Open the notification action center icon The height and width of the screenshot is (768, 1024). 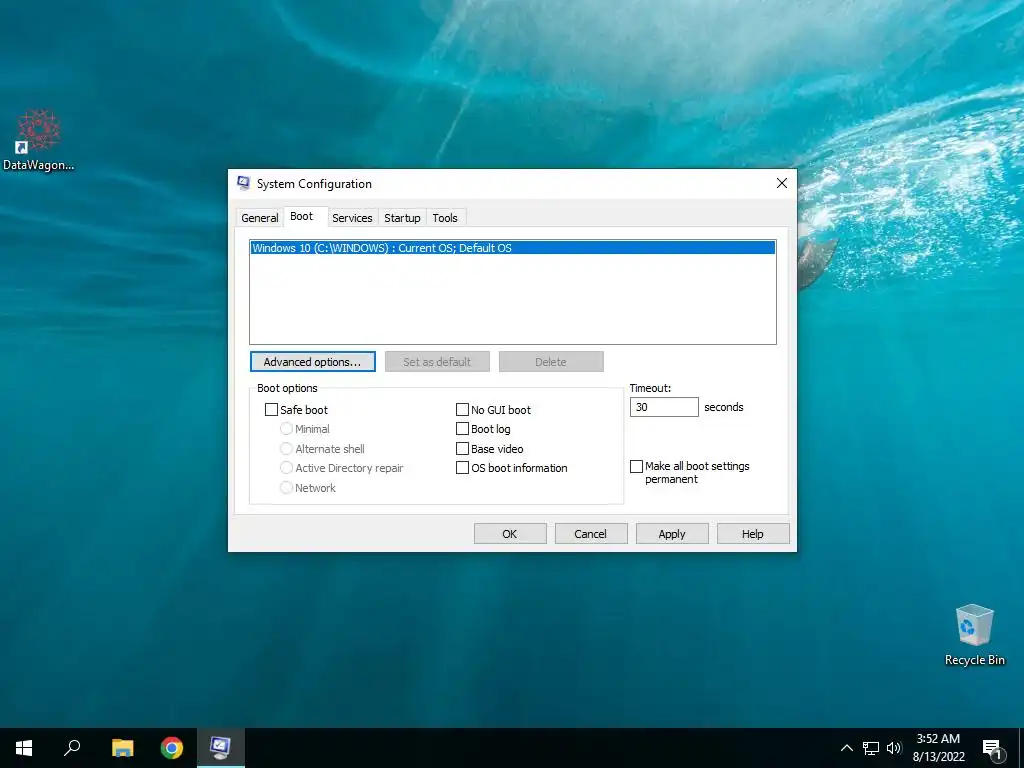tap(993, 749)
